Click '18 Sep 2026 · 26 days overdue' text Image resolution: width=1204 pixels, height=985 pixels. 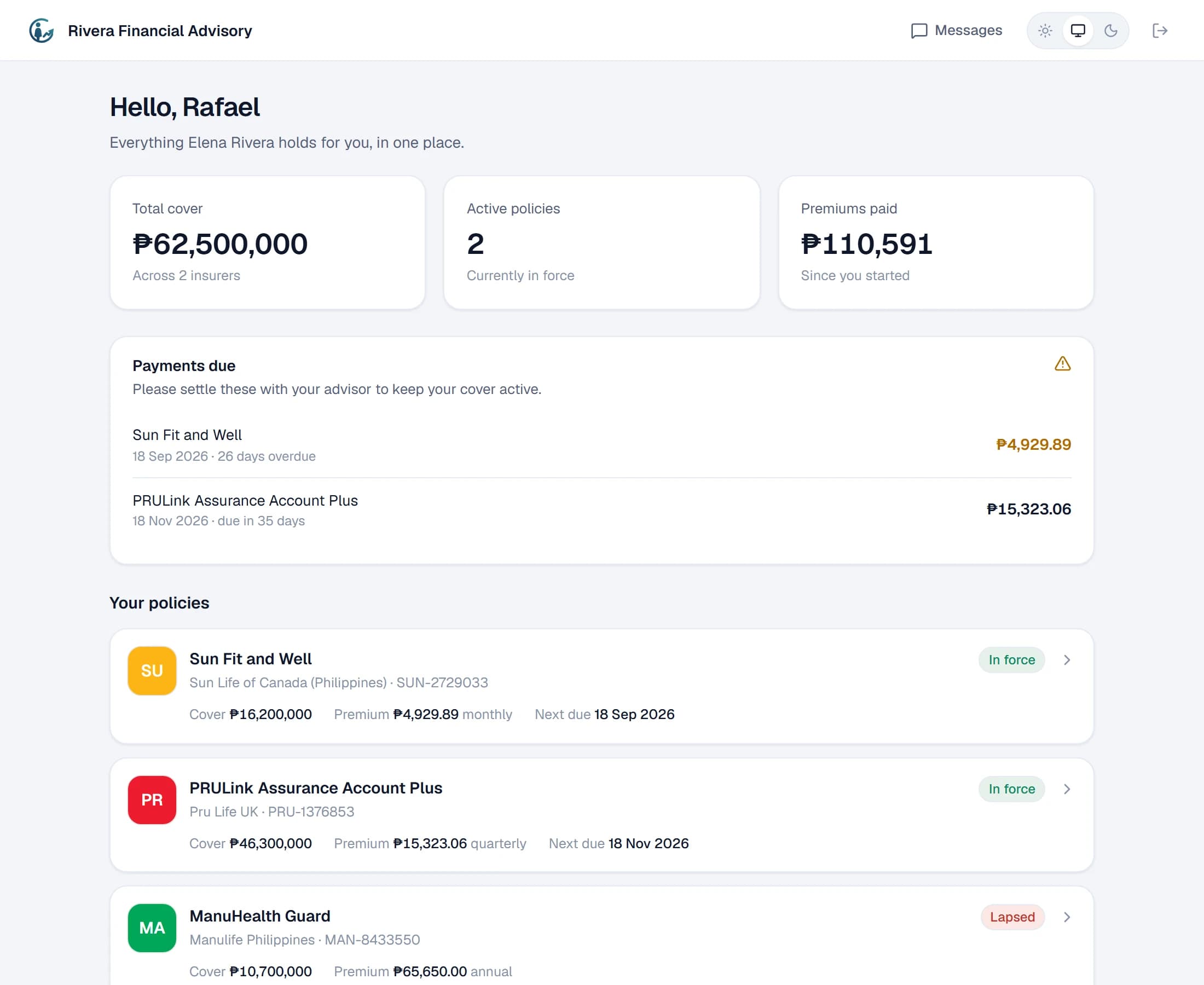[224, 456]
